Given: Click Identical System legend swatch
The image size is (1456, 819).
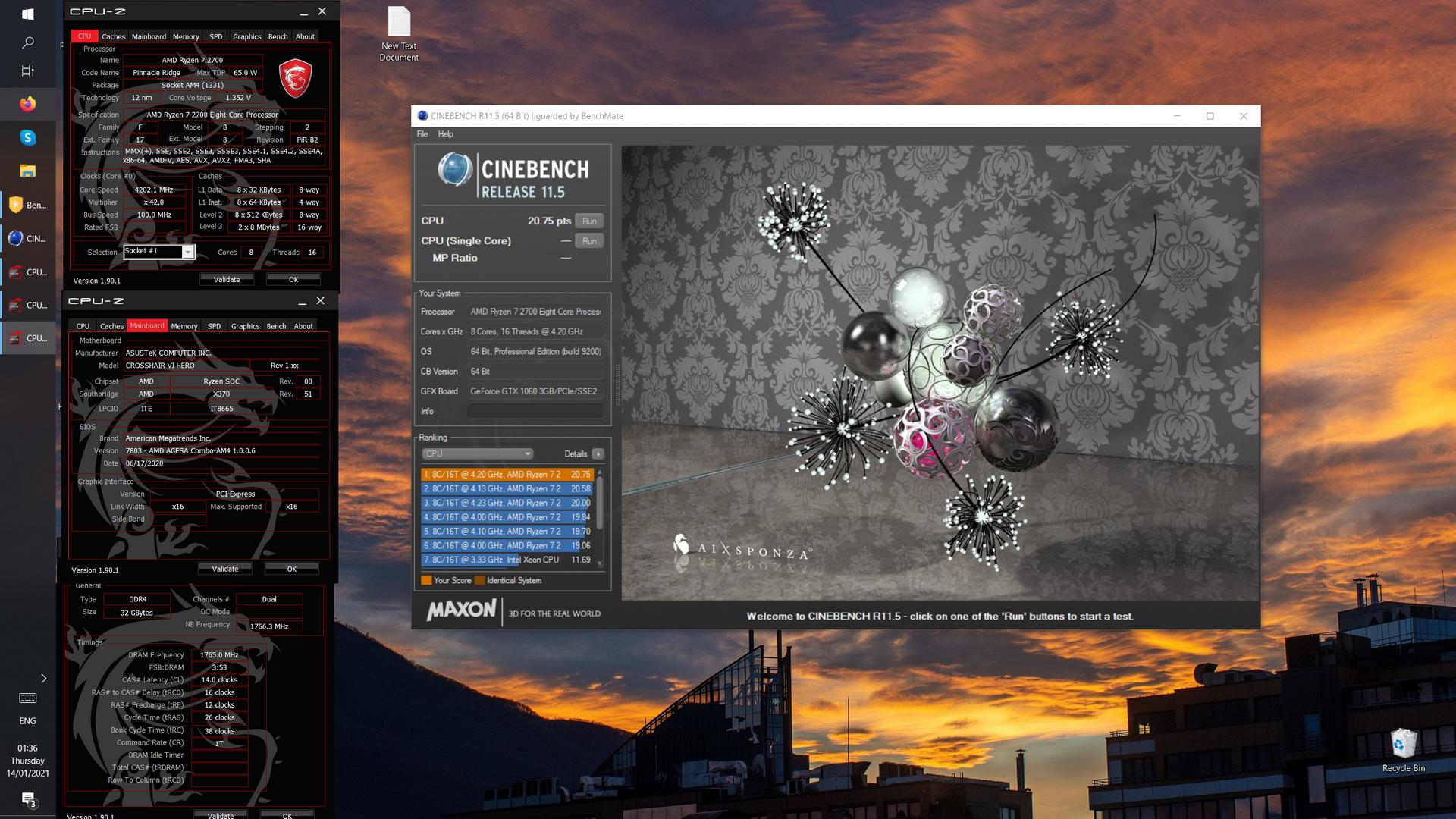Looking at the screenshot, I should pyautogui.click(x=479, y=580).
